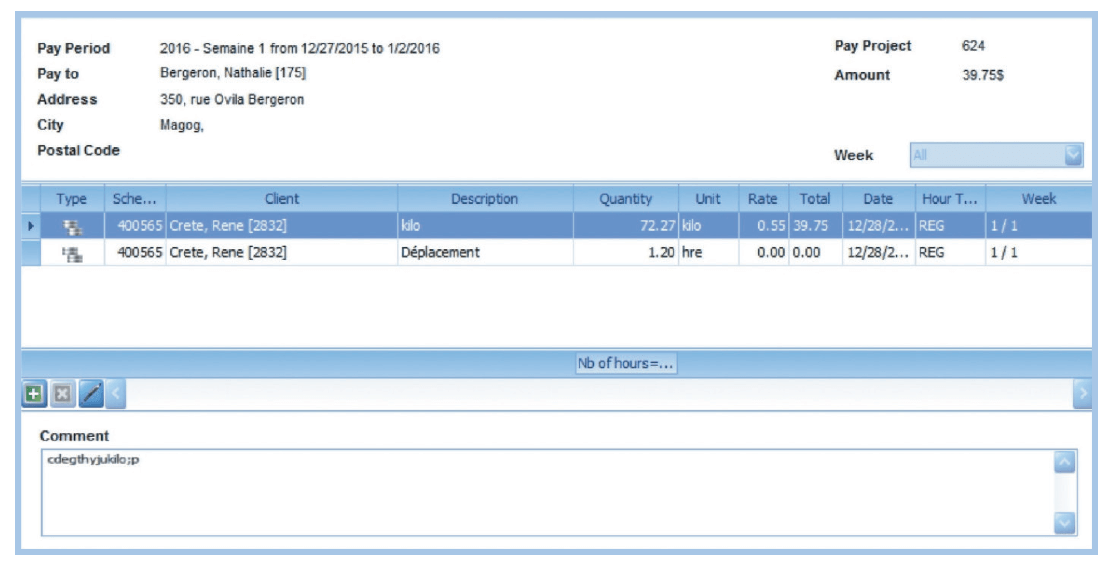1116x565 pixels.
Task: Sort by the Description column header
Action: (485, 199)
